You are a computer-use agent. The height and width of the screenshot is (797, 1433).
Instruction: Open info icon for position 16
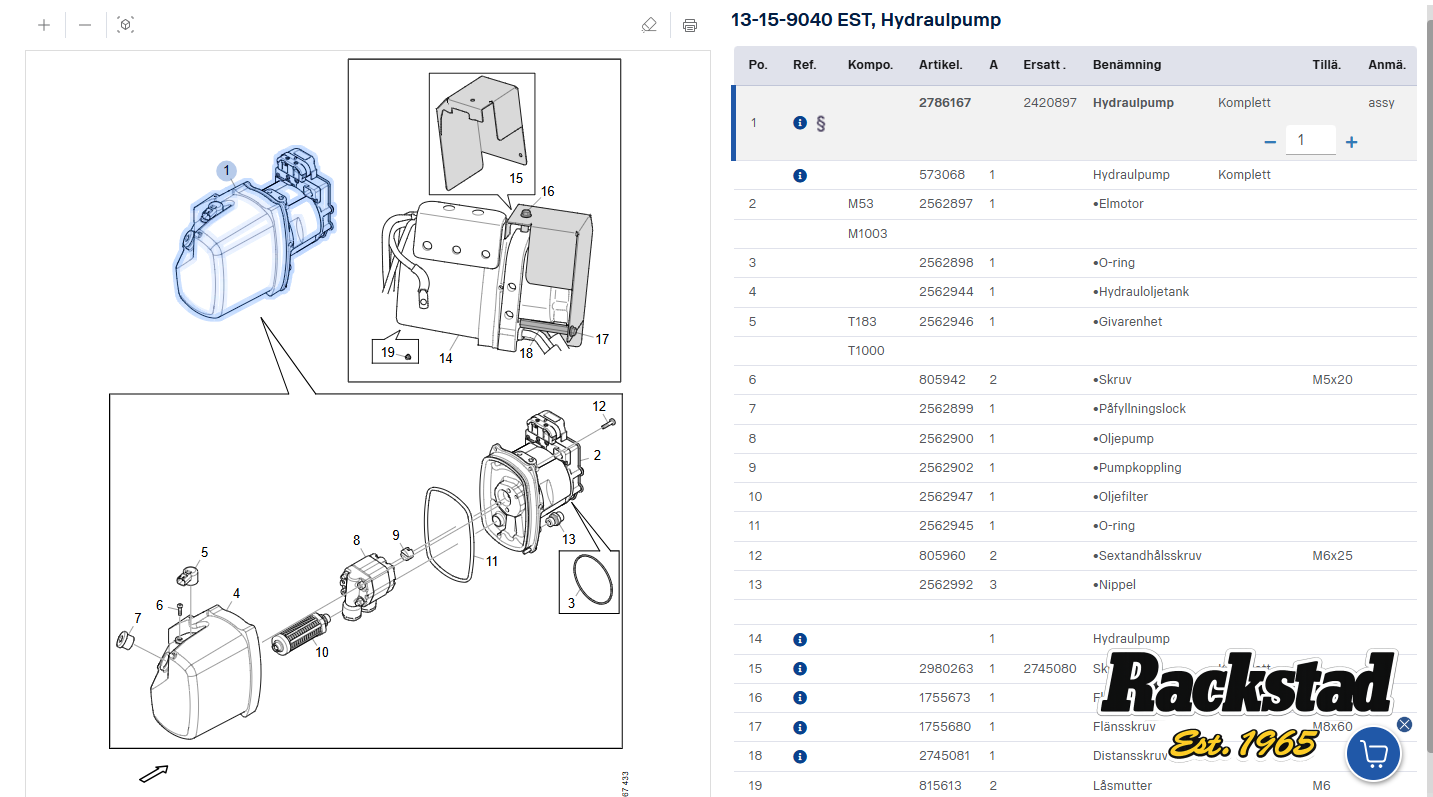(x=800, y=698)
